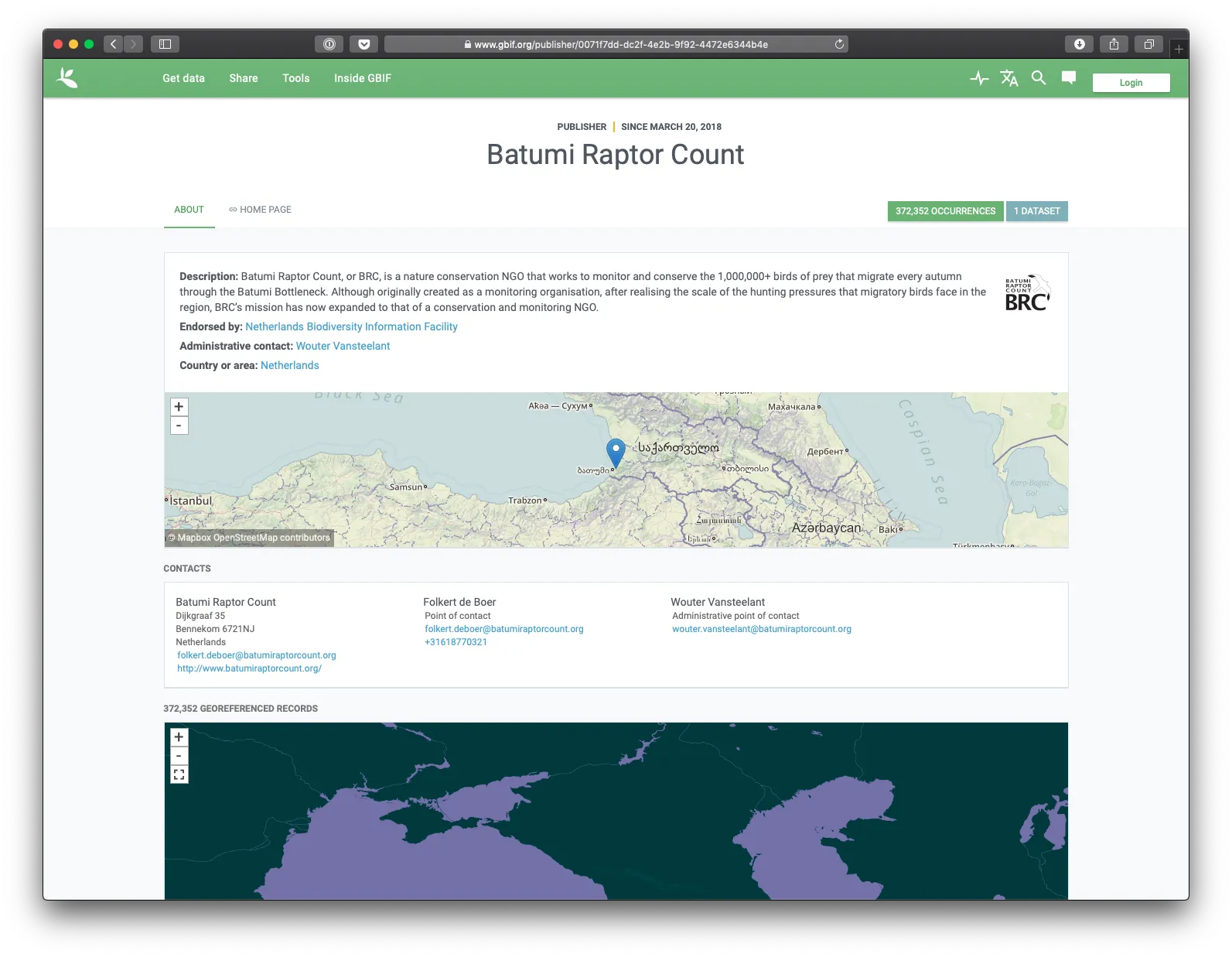Image resolution: width=1232 pixels, height=957 pixels.
Task: Click the 'Administrative point of contact' role text
Action: click(735, 616)
